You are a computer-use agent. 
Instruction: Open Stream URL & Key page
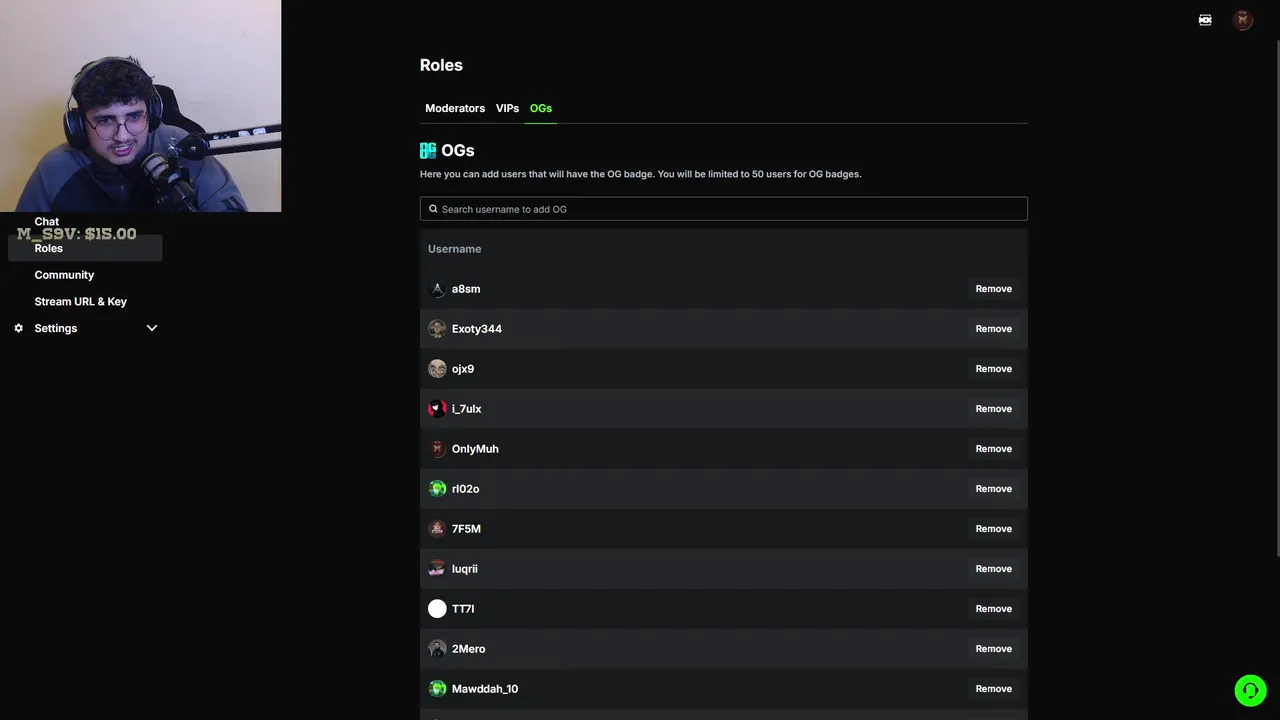81,302
